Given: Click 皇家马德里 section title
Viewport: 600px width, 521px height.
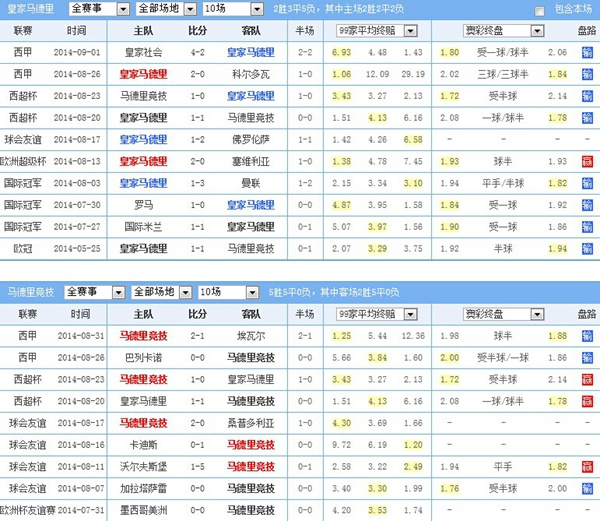Looking at the screenshot, I should point(31,8).
